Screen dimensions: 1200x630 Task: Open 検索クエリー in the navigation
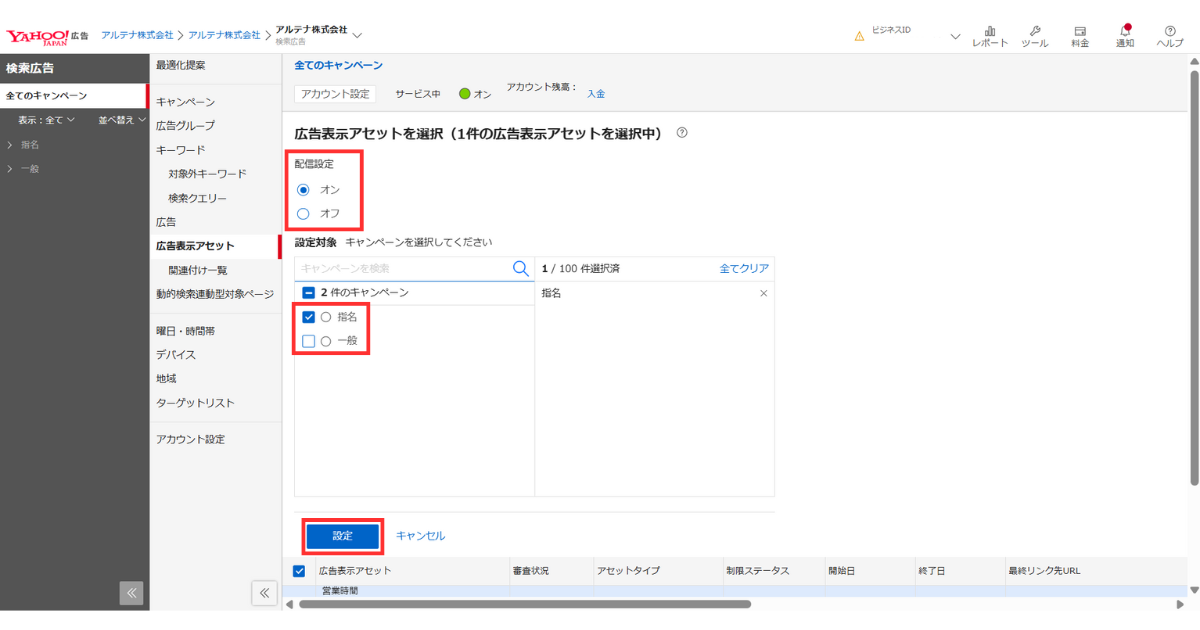click(x=197, y=198)
